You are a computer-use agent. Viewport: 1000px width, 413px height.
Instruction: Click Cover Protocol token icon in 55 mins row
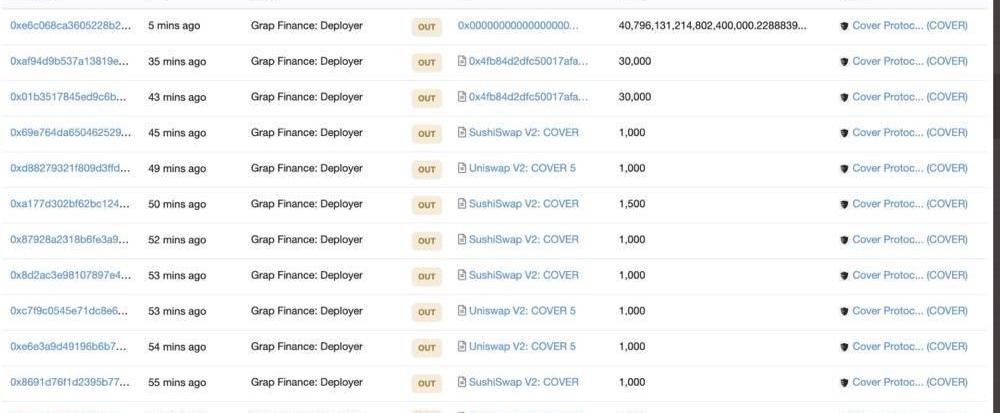click(845, 383)
